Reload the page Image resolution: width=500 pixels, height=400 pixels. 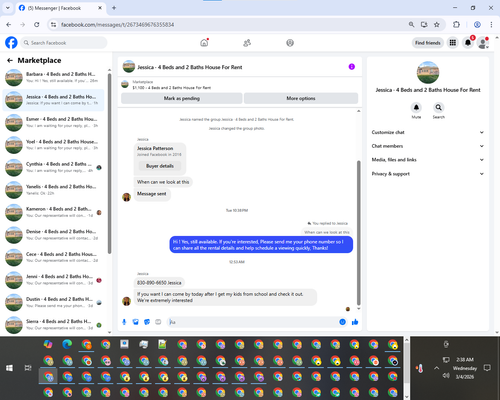[x=37, y=24]
